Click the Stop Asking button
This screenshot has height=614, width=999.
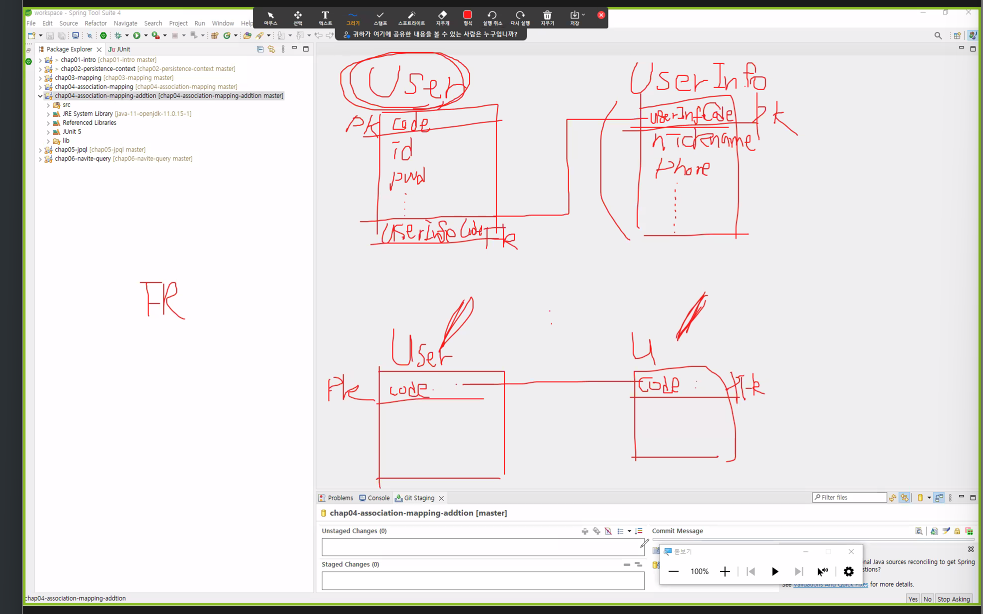[954, 599]
